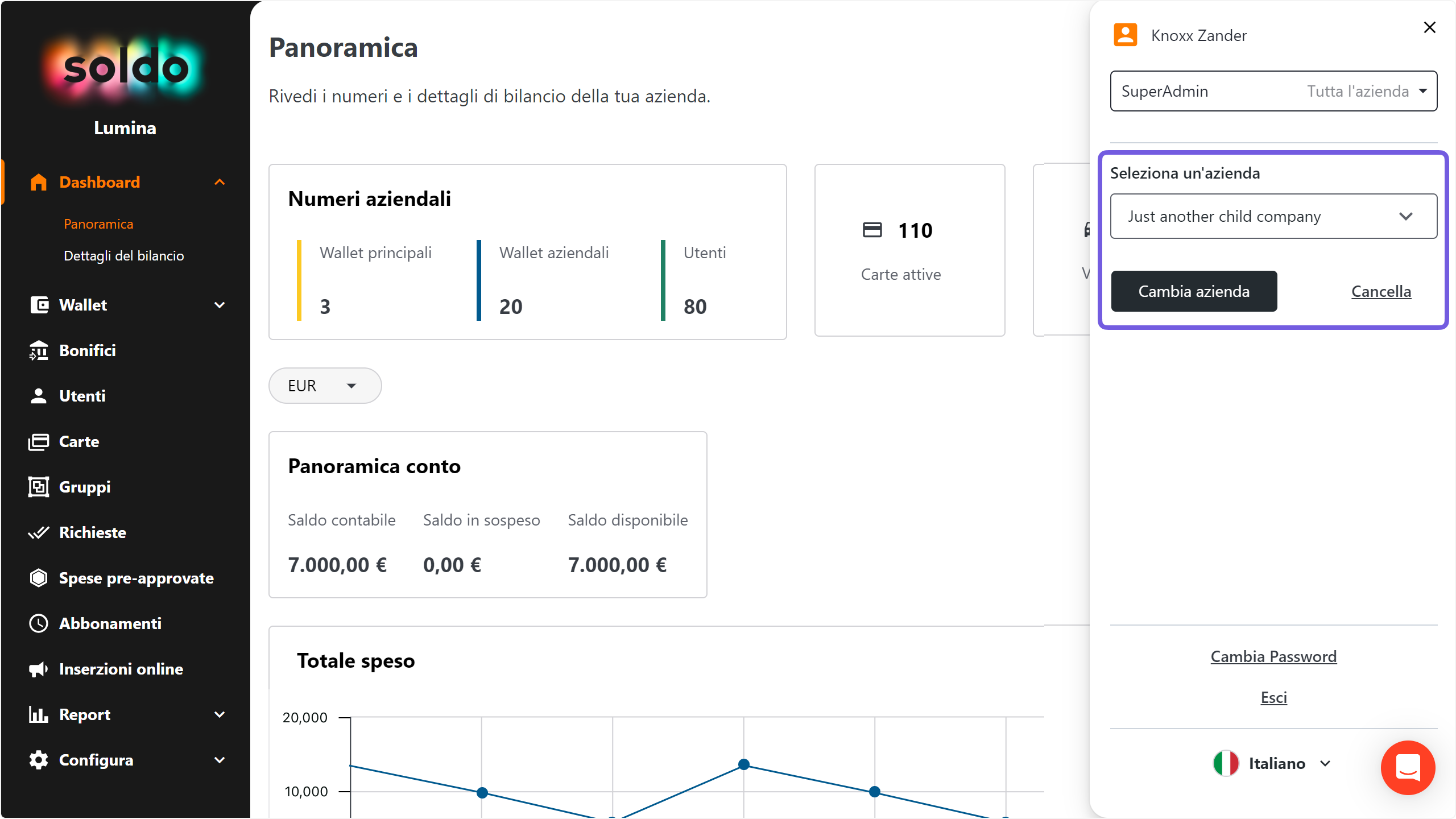Click the Bonifici bank icon
1456x819 pixels.
point(39,350)
